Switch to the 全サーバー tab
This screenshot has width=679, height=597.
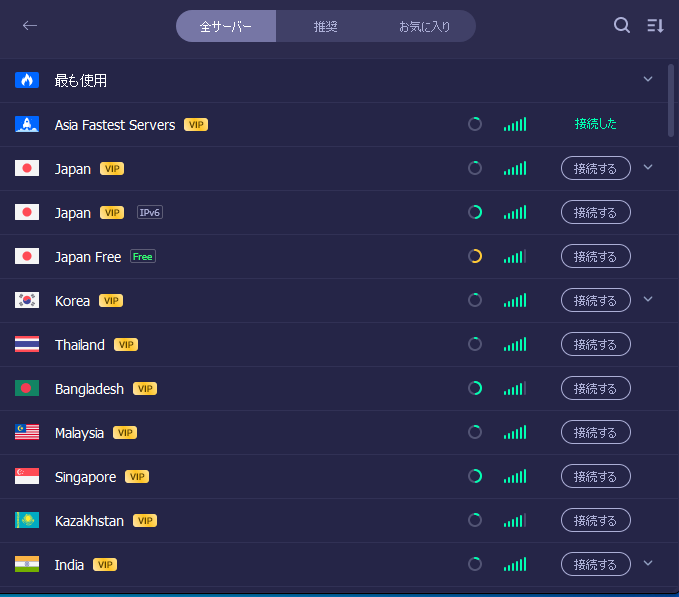tap(226, 27)
